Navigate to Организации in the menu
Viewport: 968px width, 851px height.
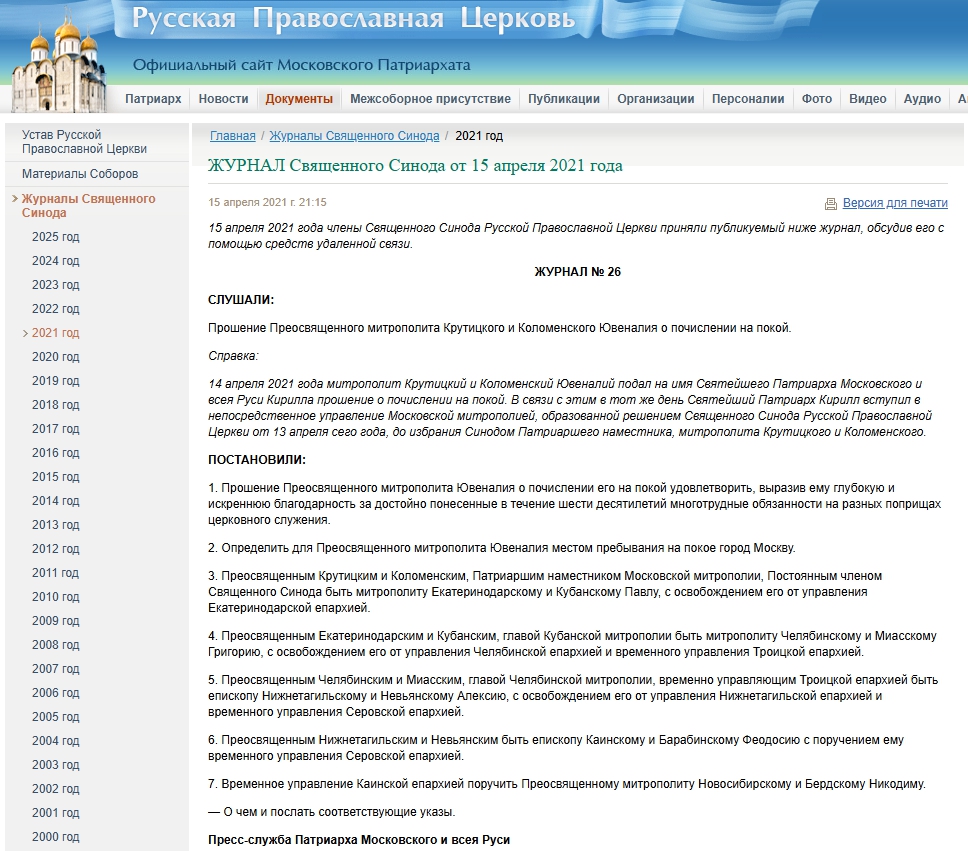coord(656,99)
